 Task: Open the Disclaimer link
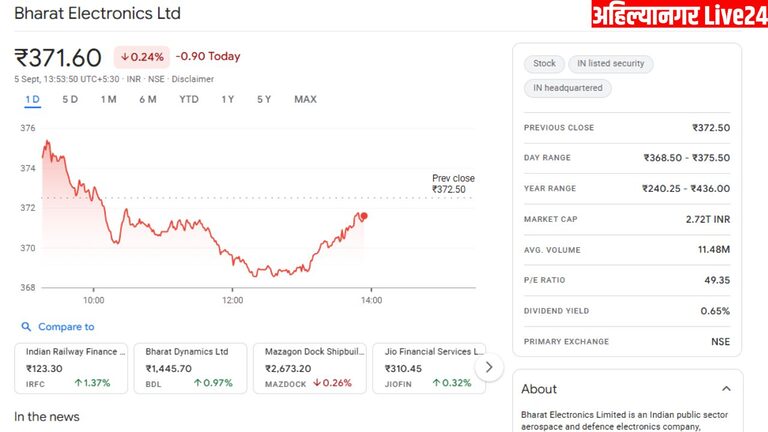point(193,79)
